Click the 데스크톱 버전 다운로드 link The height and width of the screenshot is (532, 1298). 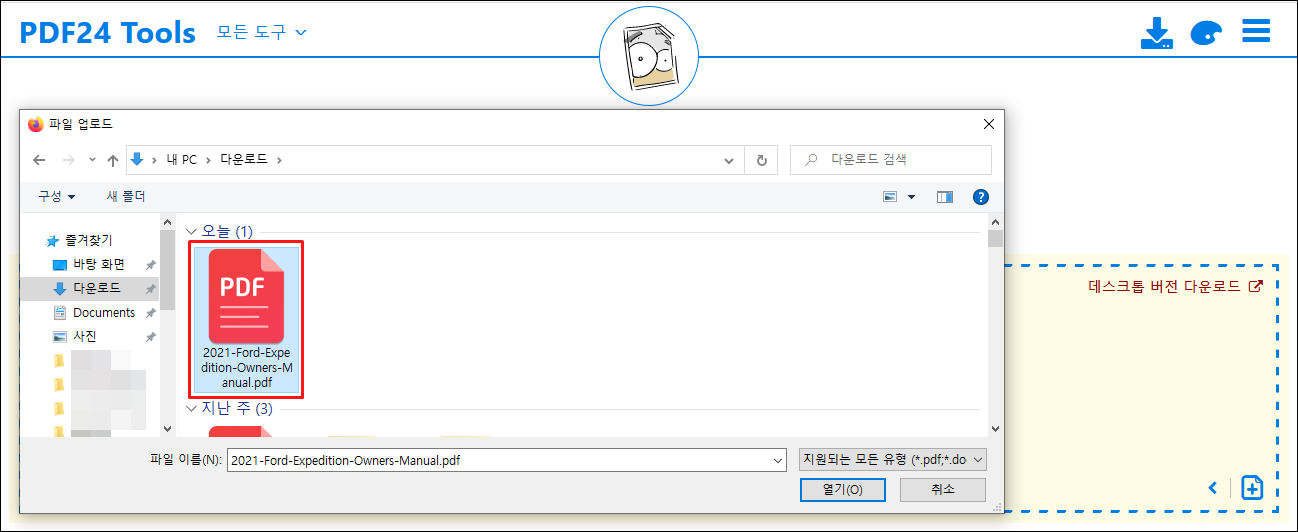pos(1175,286)
